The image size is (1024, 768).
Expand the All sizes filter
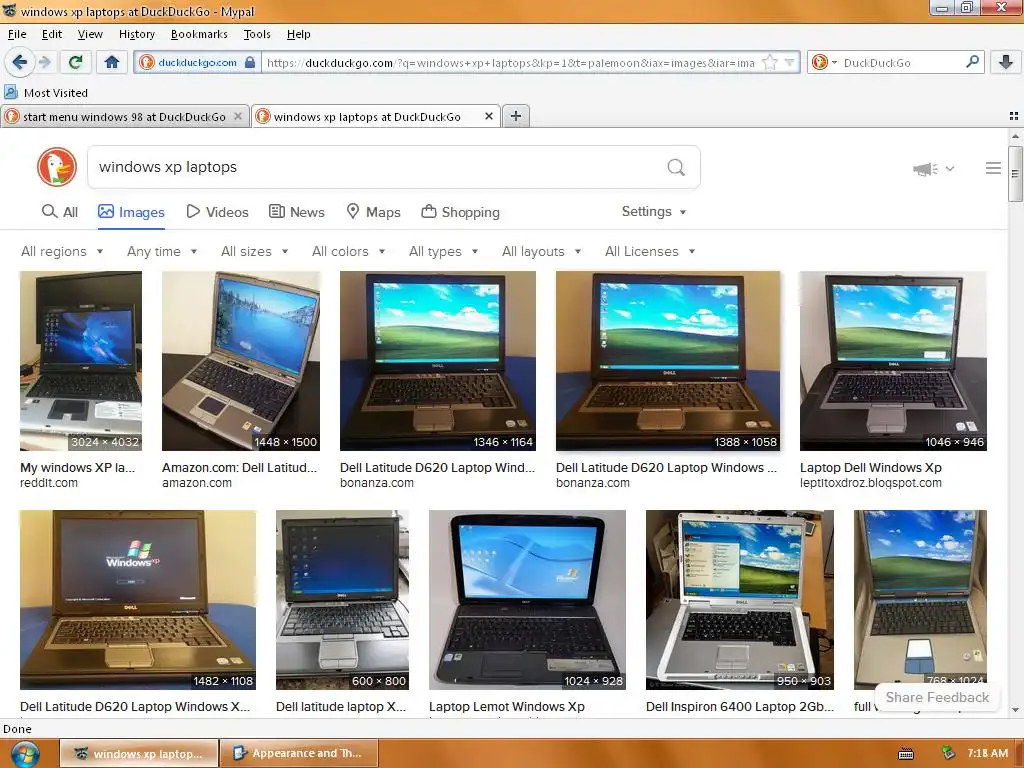(x=255, y=251)
